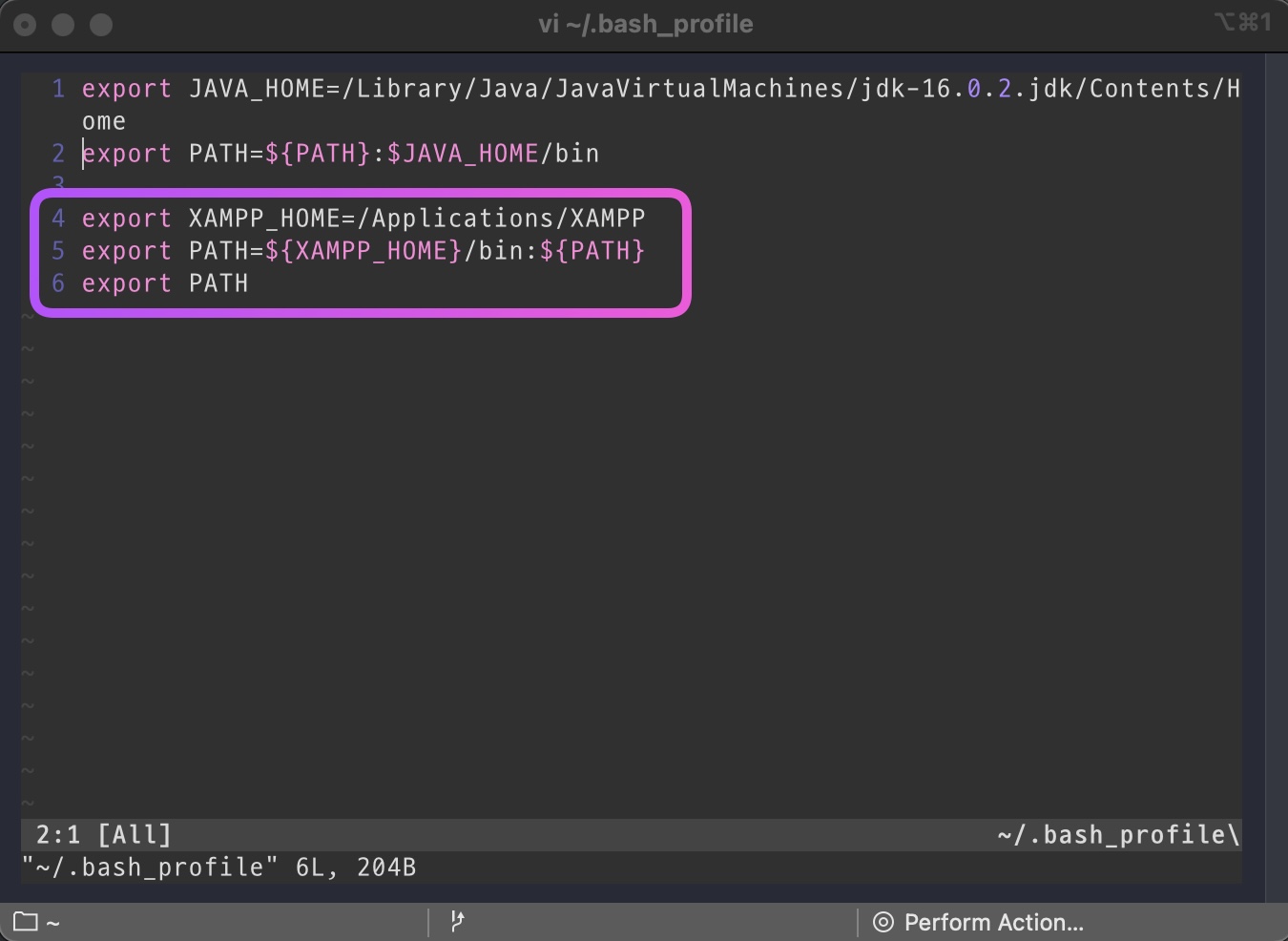Click 'jdk-16.0.2.jdk' in the JAVA_HOME path
Screen dimensions: 1288x941
[966, 89]
